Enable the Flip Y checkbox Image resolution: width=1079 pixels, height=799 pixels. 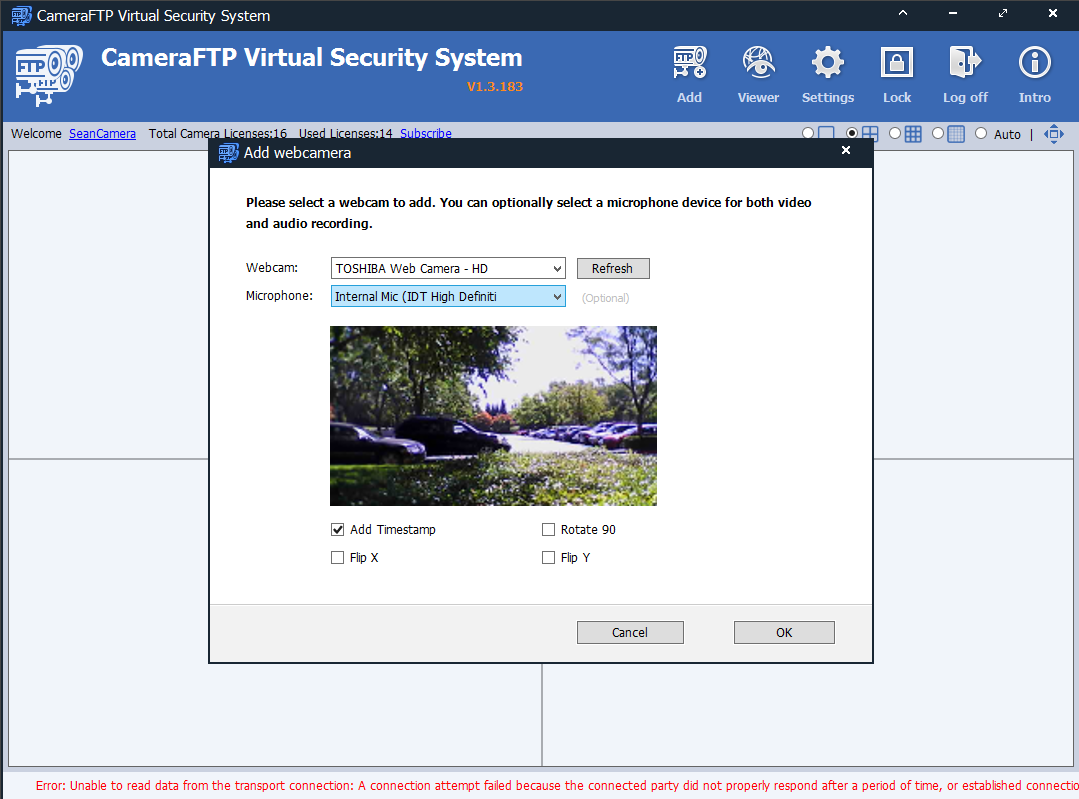pyautogui.click(x=548, y=558)
